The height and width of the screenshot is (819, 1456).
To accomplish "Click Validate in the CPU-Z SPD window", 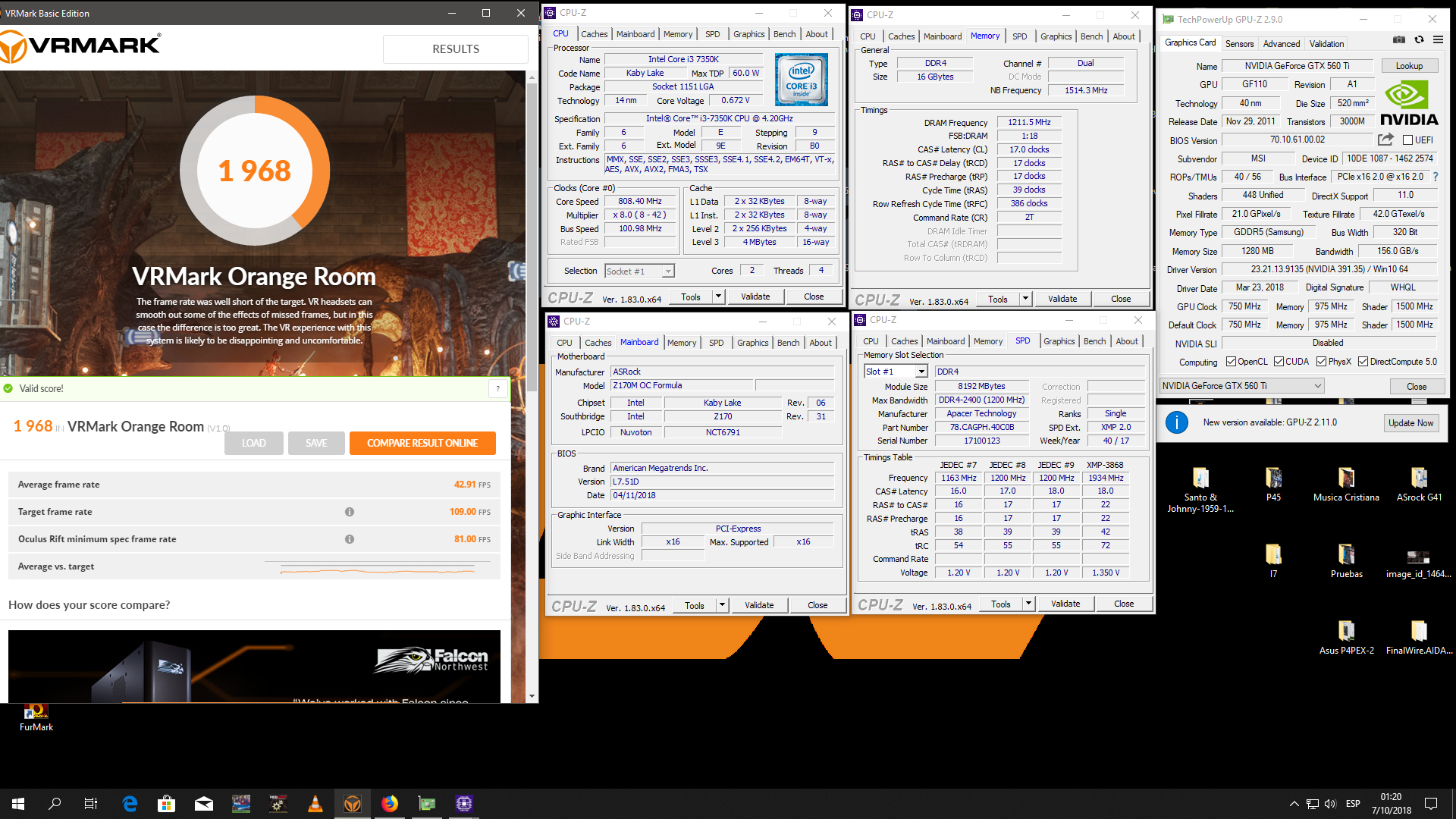I will point(1065,604).
